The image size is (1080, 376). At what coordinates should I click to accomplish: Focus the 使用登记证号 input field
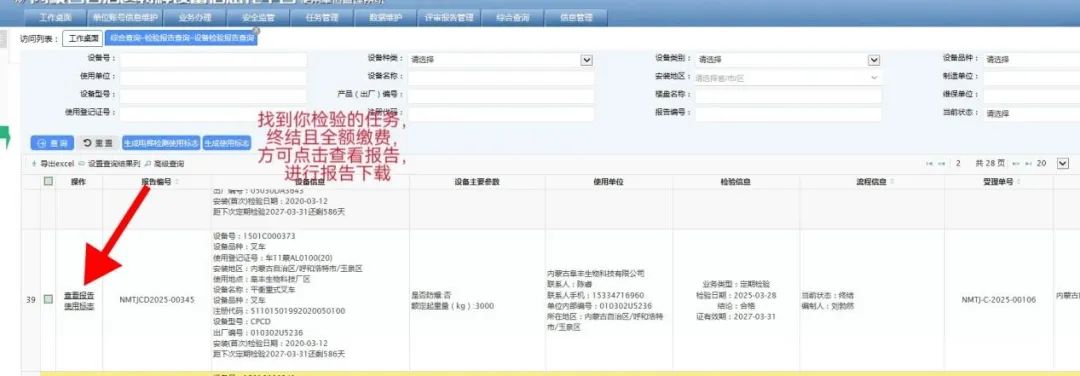(x=214, y=114)
